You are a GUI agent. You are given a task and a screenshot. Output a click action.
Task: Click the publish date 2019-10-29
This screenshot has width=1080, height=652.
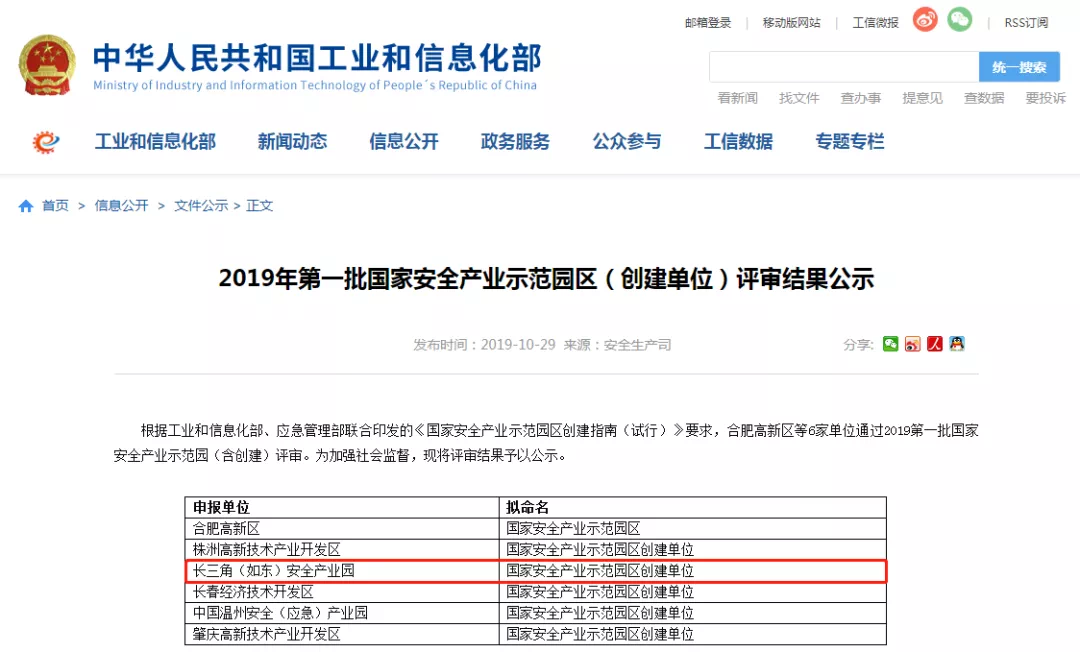point(518,345)
